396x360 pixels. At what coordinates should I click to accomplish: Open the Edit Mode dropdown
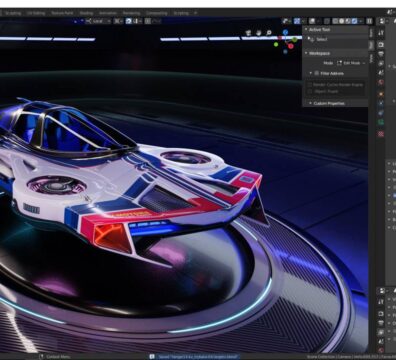click(x=351, y=63)
